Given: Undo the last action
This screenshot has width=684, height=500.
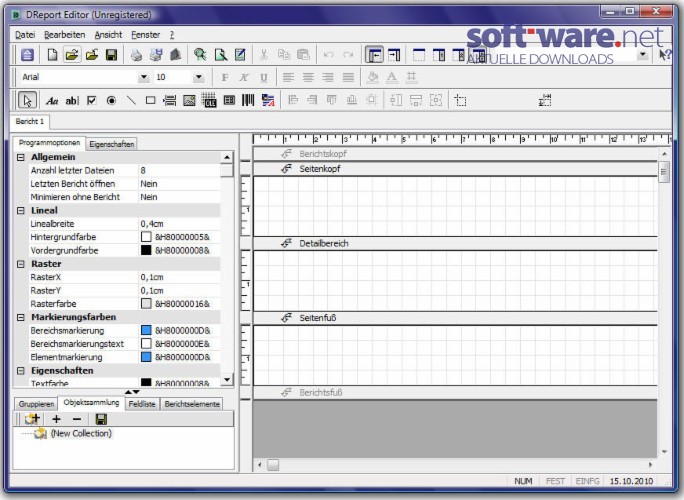Looking at the screenshot, I should click(x=328, y=55).
